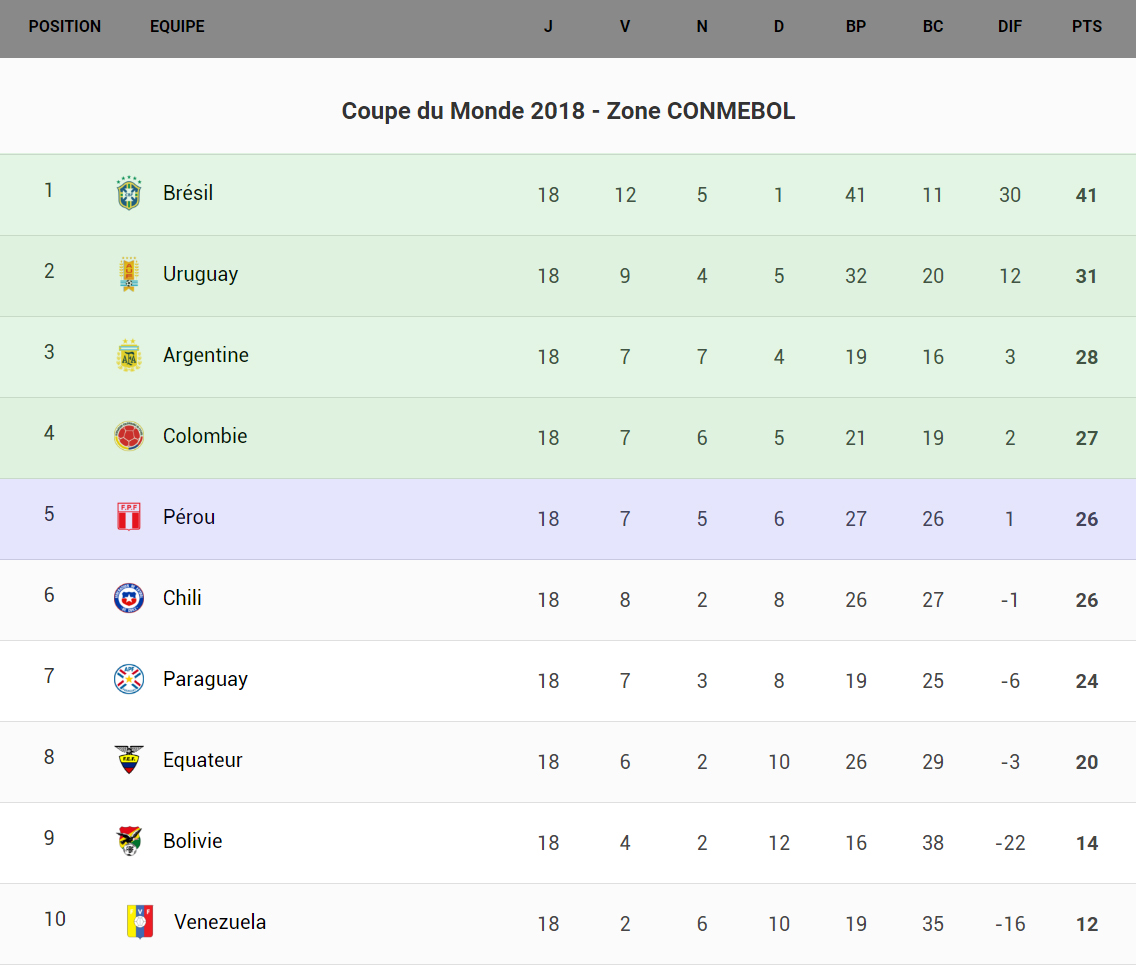1136x969 pixels.
Task: Click the EQUIPE column header
Action: 177,27
